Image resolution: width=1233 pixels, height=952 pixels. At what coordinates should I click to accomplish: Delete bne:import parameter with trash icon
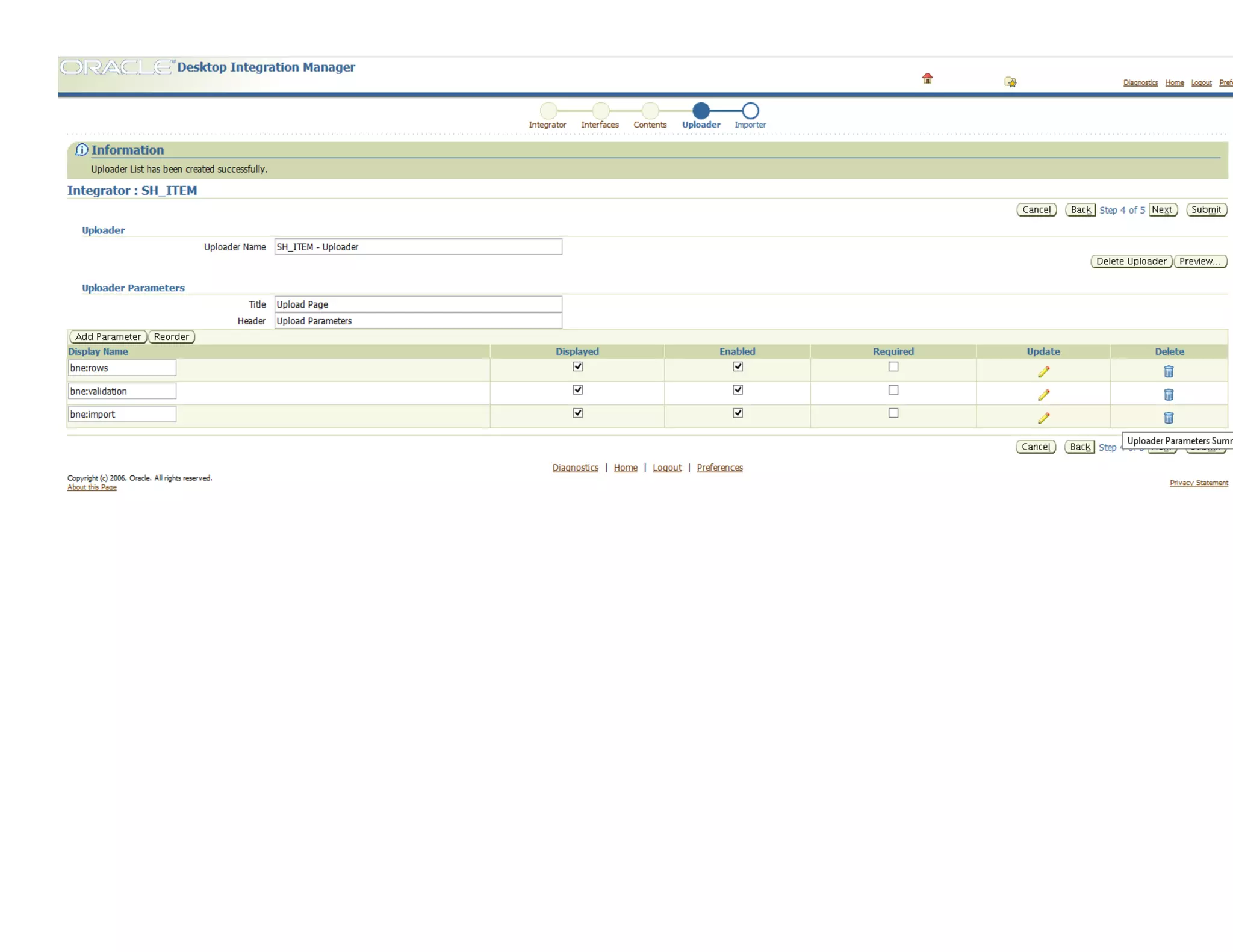(x=1169, y=418)
